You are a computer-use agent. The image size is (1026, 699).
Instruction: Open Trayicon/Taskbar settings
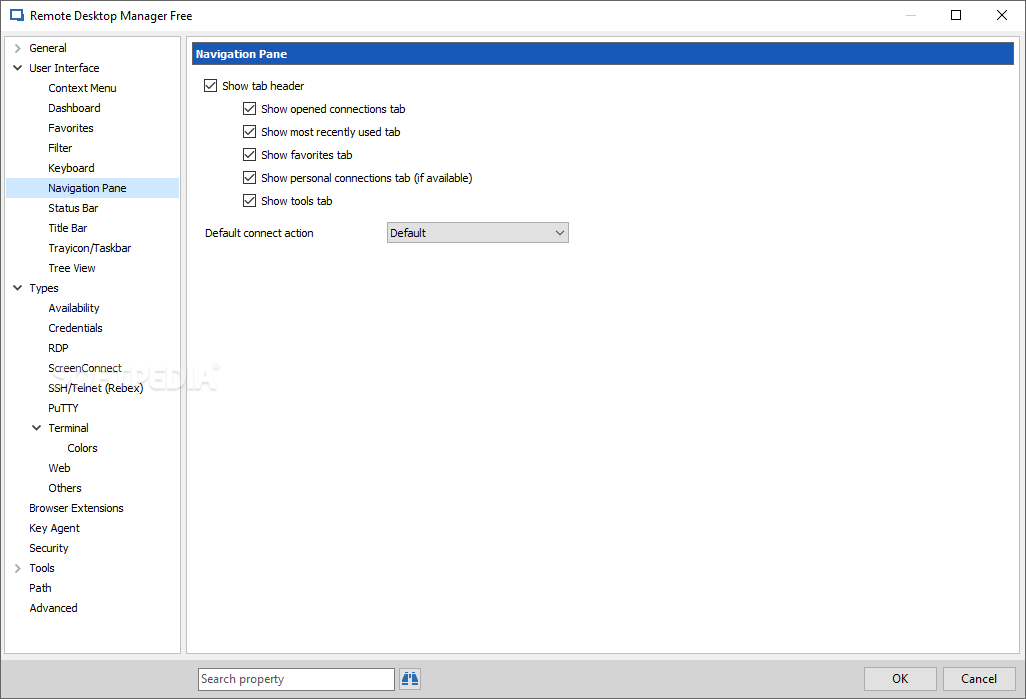click(90, 248)
